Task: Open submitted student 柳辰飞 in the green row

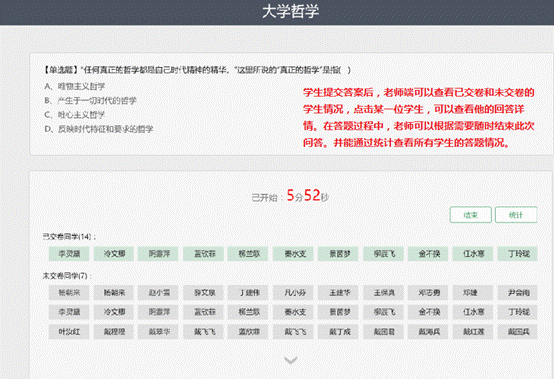Action: [383, 254]
